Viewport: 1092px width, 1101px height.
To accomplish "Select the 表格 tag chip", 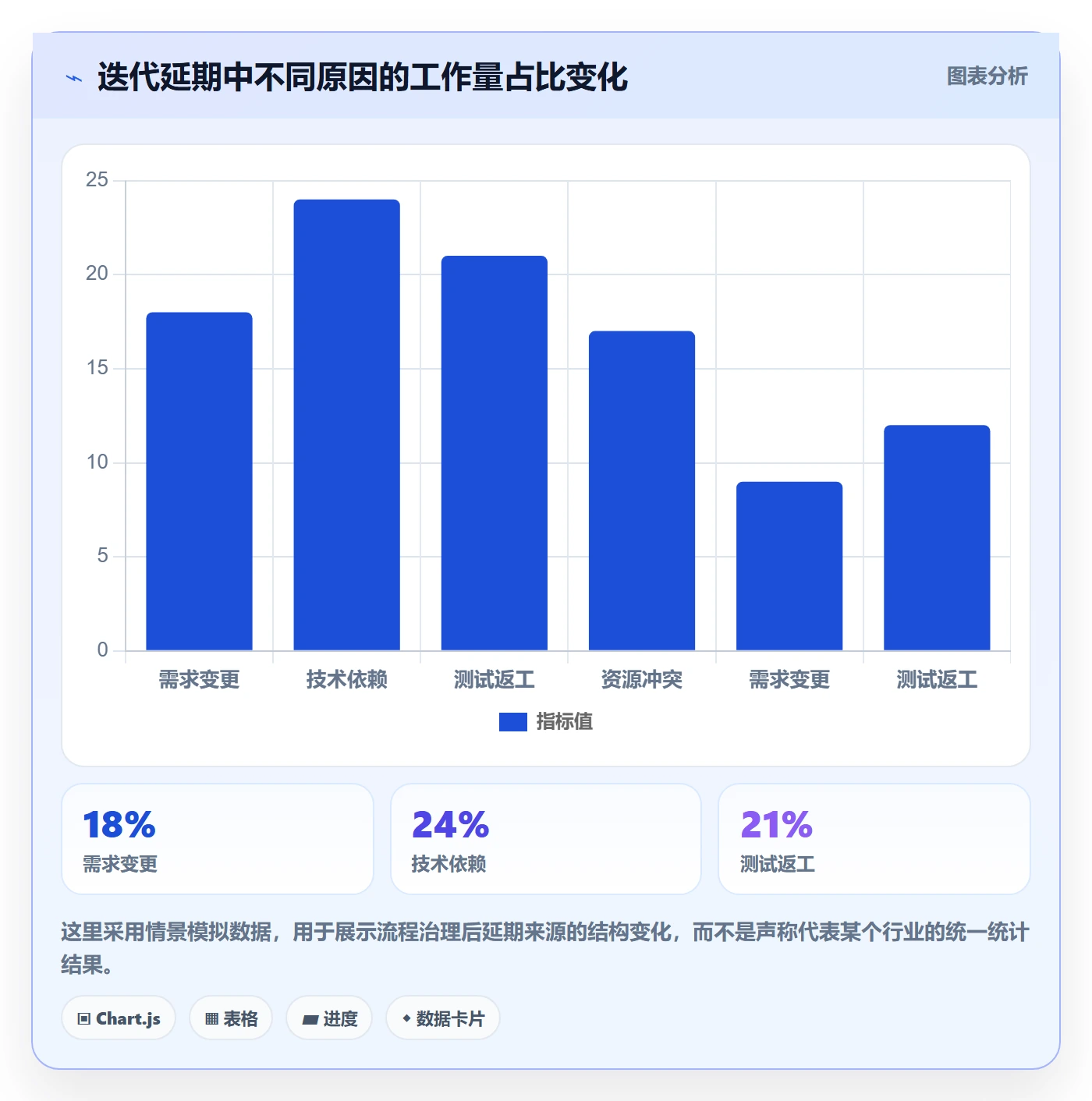I will coord(231,1018).
